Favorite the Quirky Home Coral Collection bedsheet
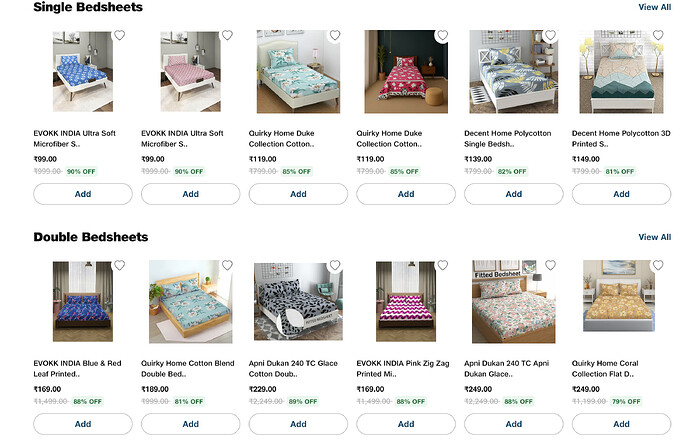Image resolution: width=690 pixels, height=444 pixels. tap(657, 265)
